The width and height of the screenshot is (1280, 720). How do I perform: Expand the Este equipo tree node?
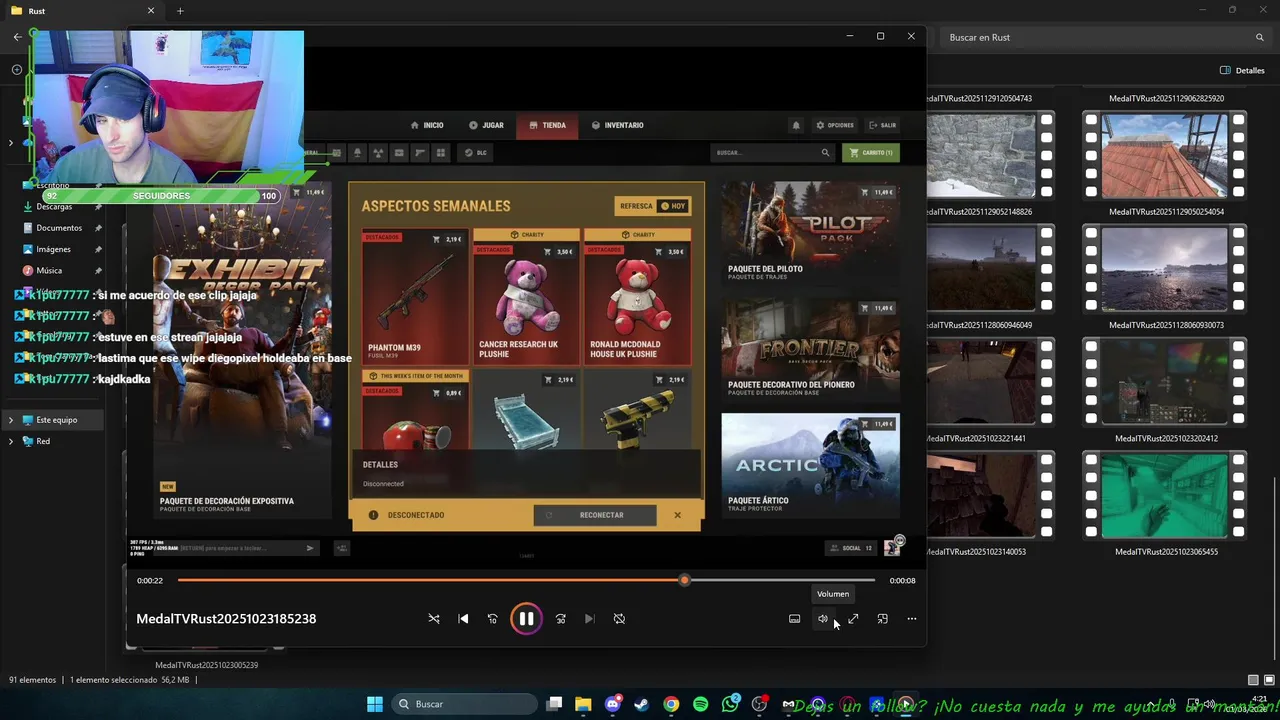click(11, 420)
